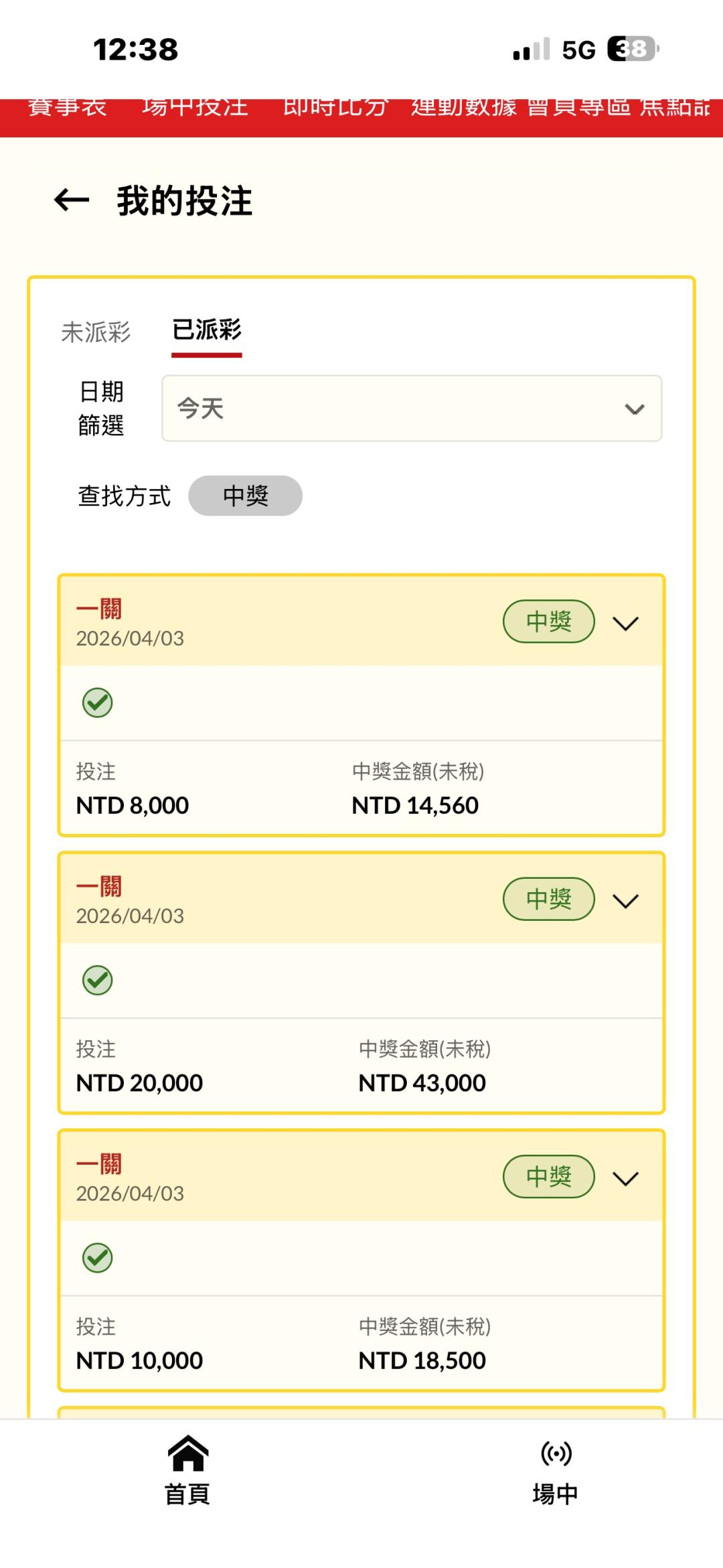This screenshot has width=723, height=1568.
Task: Tap 中獎 badge on first bet card
Action: [549, 622]
